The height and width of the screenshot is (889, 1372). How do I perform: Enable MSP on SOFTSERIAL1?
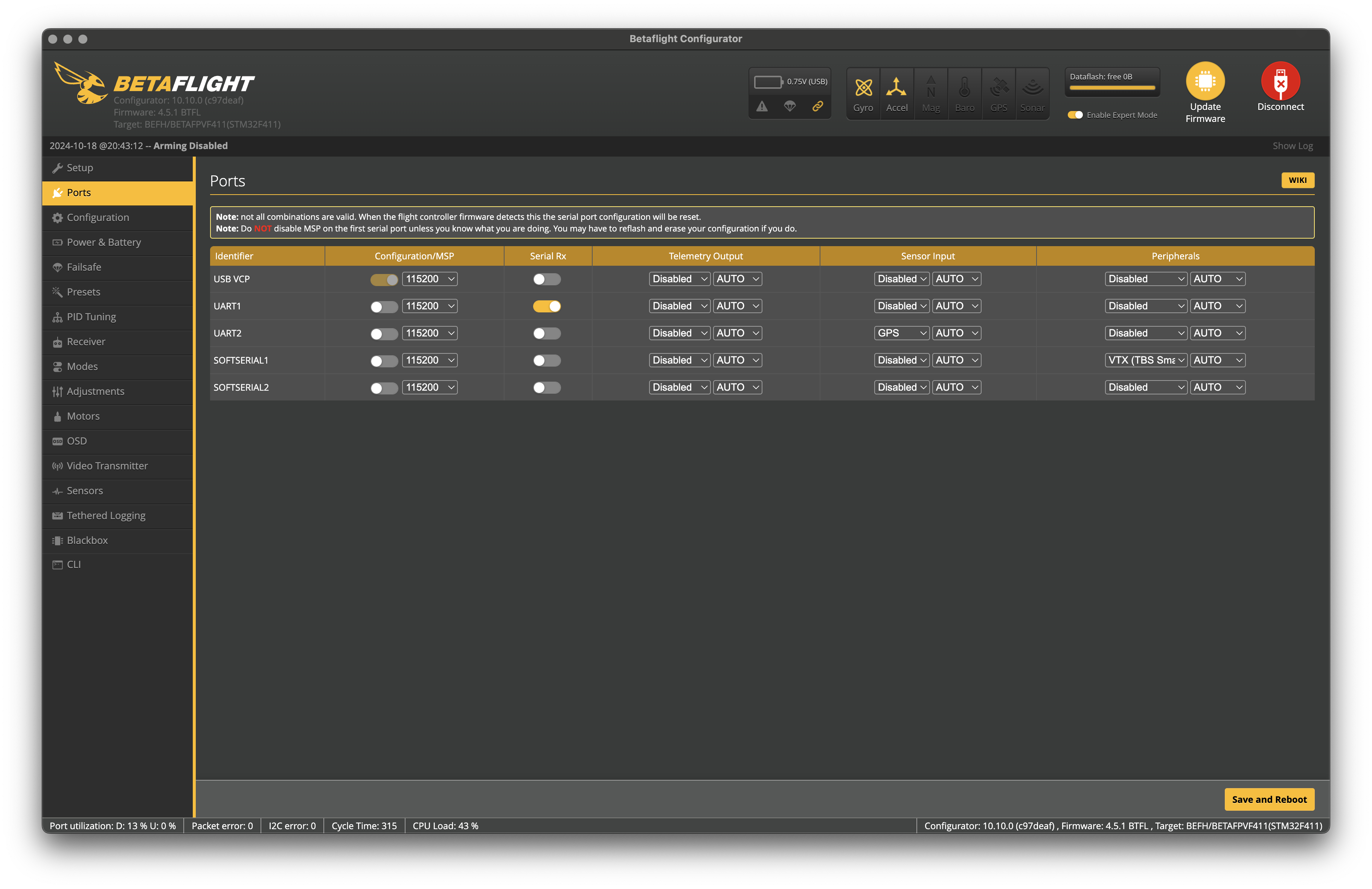pos(384,361)
